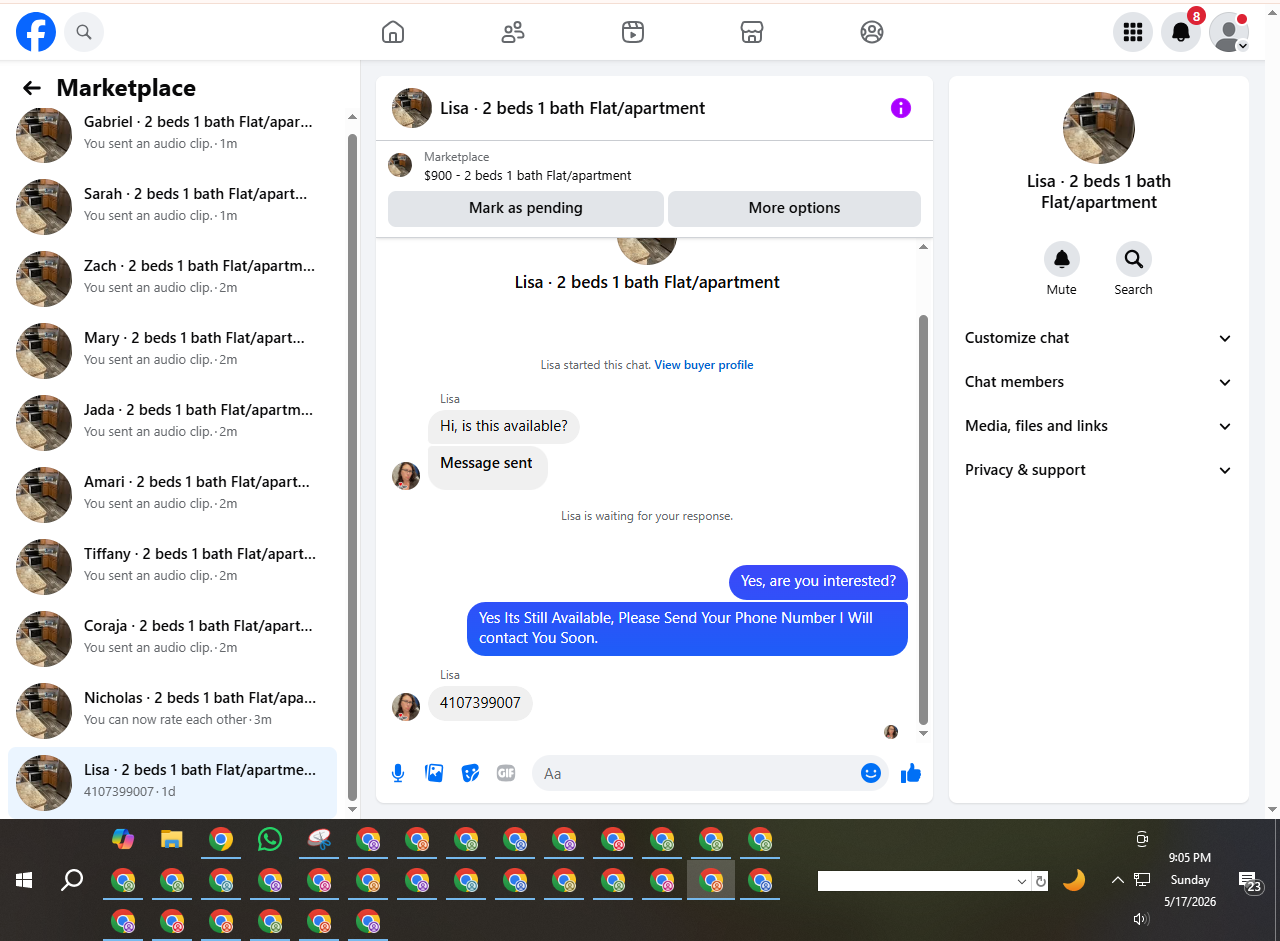Viewport: 1280px width, 941px height.
Task: Click the "Message sent" bubble
Action: tap(487, 466)
